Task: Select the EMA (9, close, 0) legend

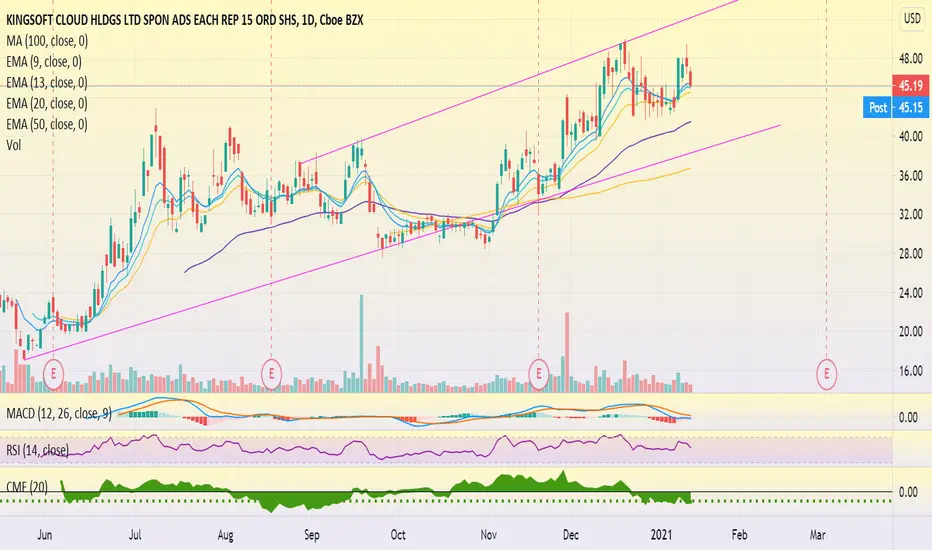Action: (44, 62)
